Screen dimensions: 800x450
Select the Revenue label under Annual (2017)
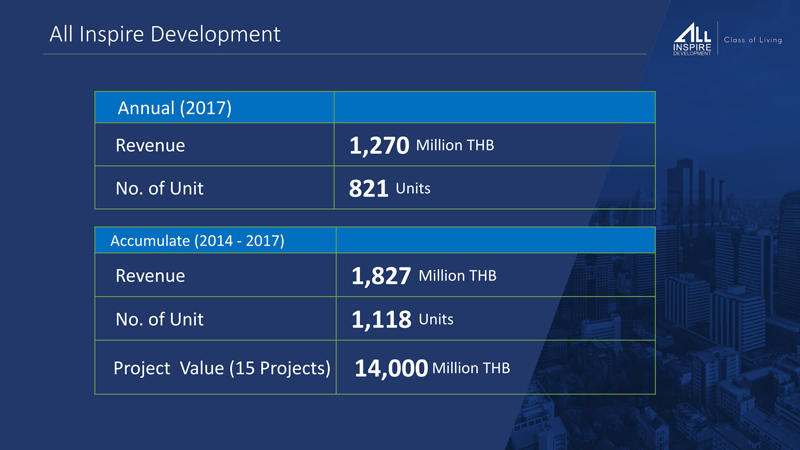(150, 146)
